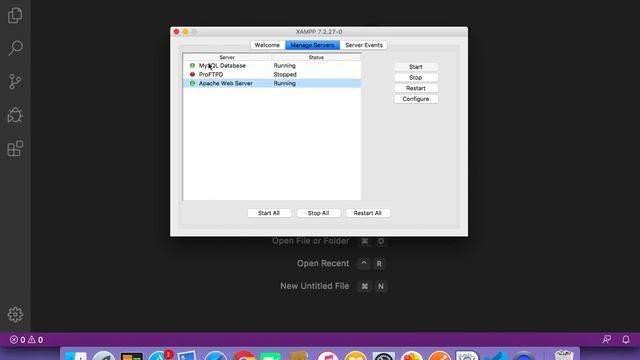
Task: Open the notifications bell in the status bar
Action: (x=625, y=339)
